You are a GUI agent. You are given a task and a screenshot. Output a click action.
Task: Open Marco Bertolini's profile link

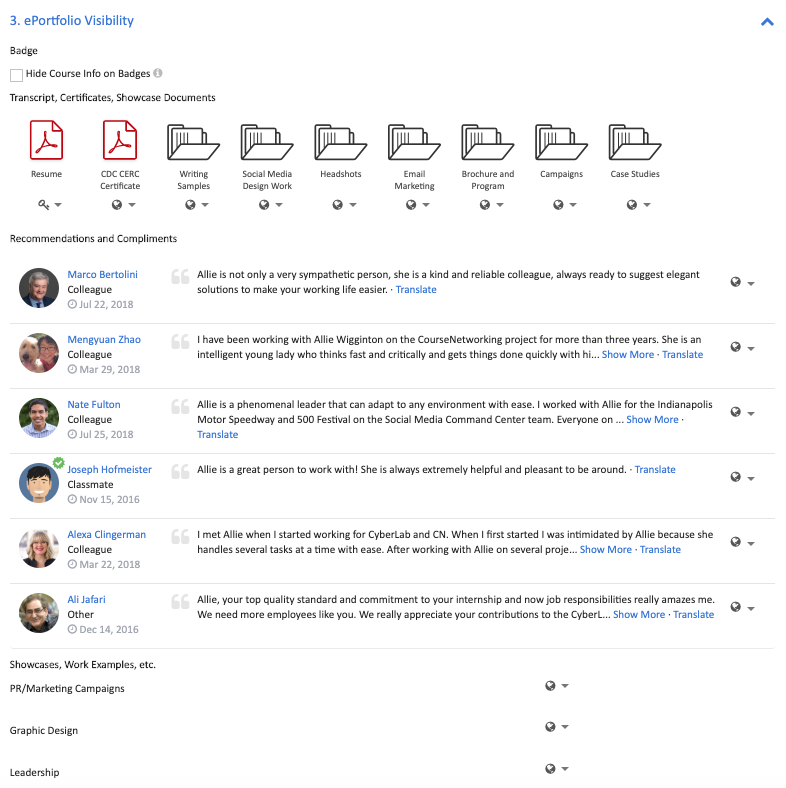(x=103, y=274)
